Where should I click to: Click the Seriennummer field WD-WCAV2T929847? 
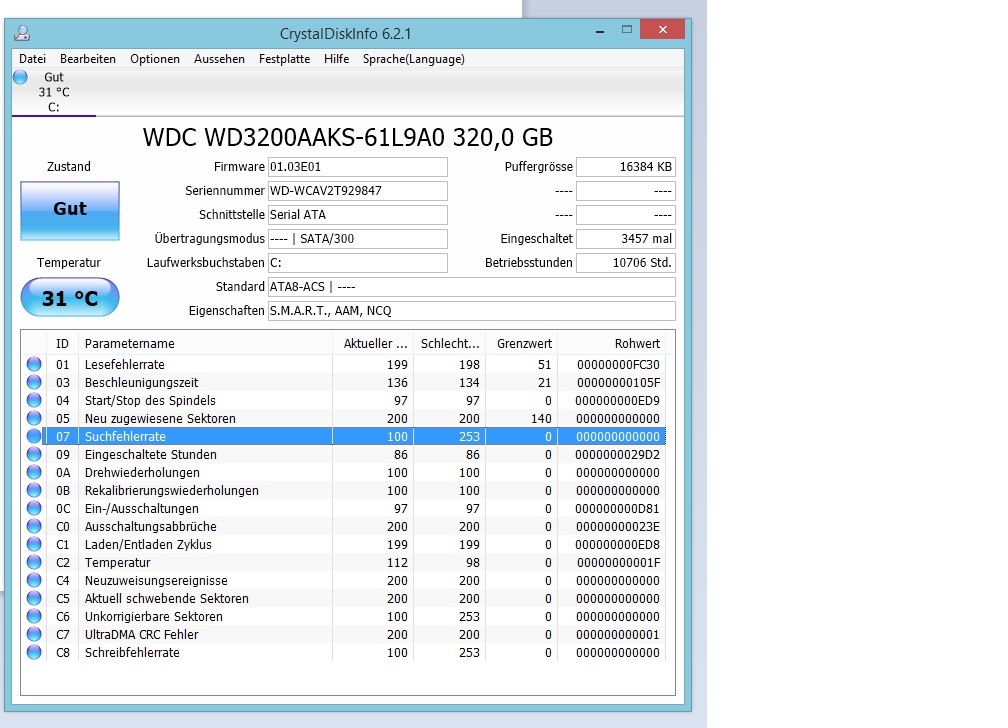(357, 191)
